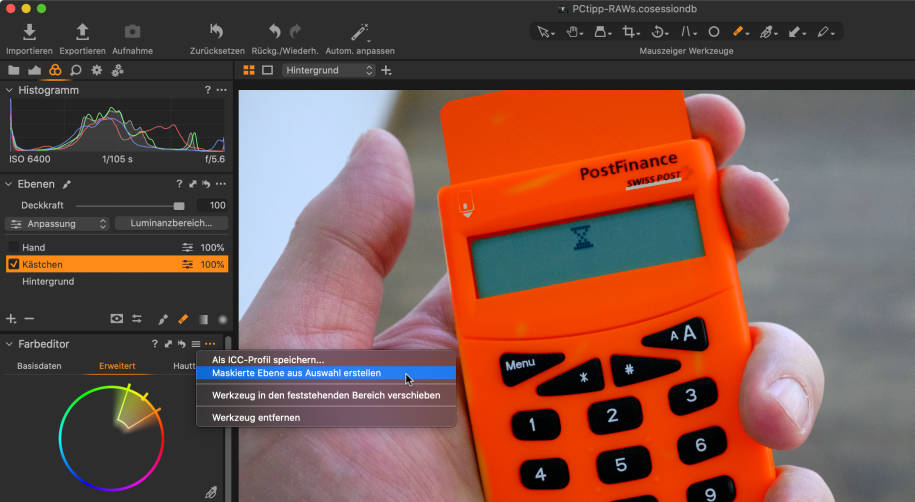Open the Farbeditor presets list icon
915x502 pixels.
point(196,344)
